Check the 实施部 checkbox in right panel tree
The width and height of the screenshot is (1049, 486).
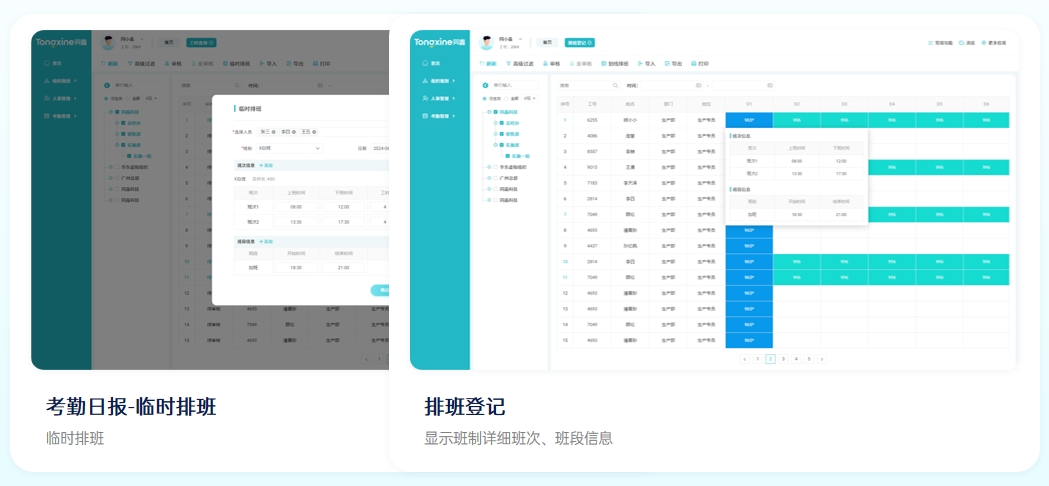coord(504,143)
